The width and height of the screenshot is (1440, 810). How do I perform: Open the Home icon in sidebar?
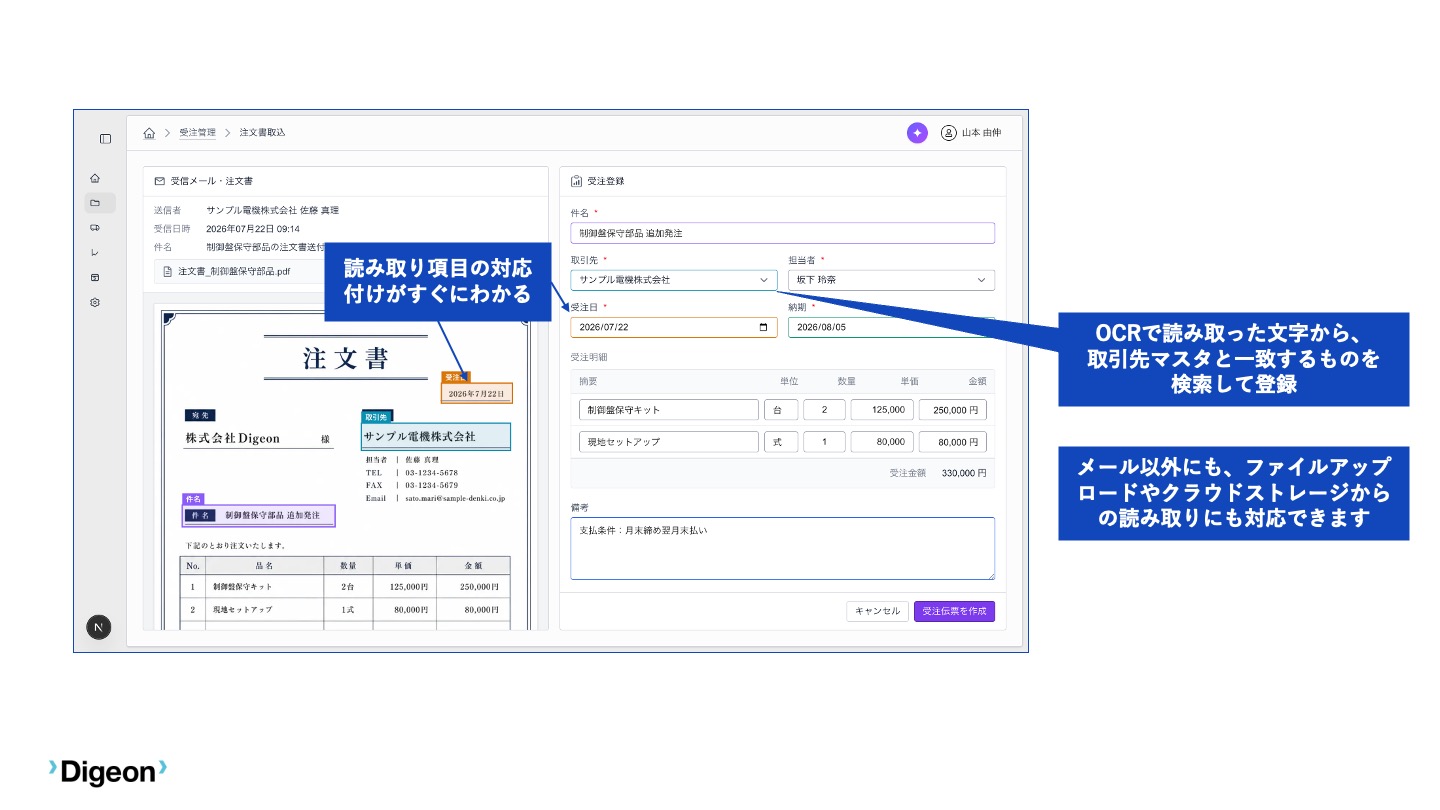(x=95, y=178)
